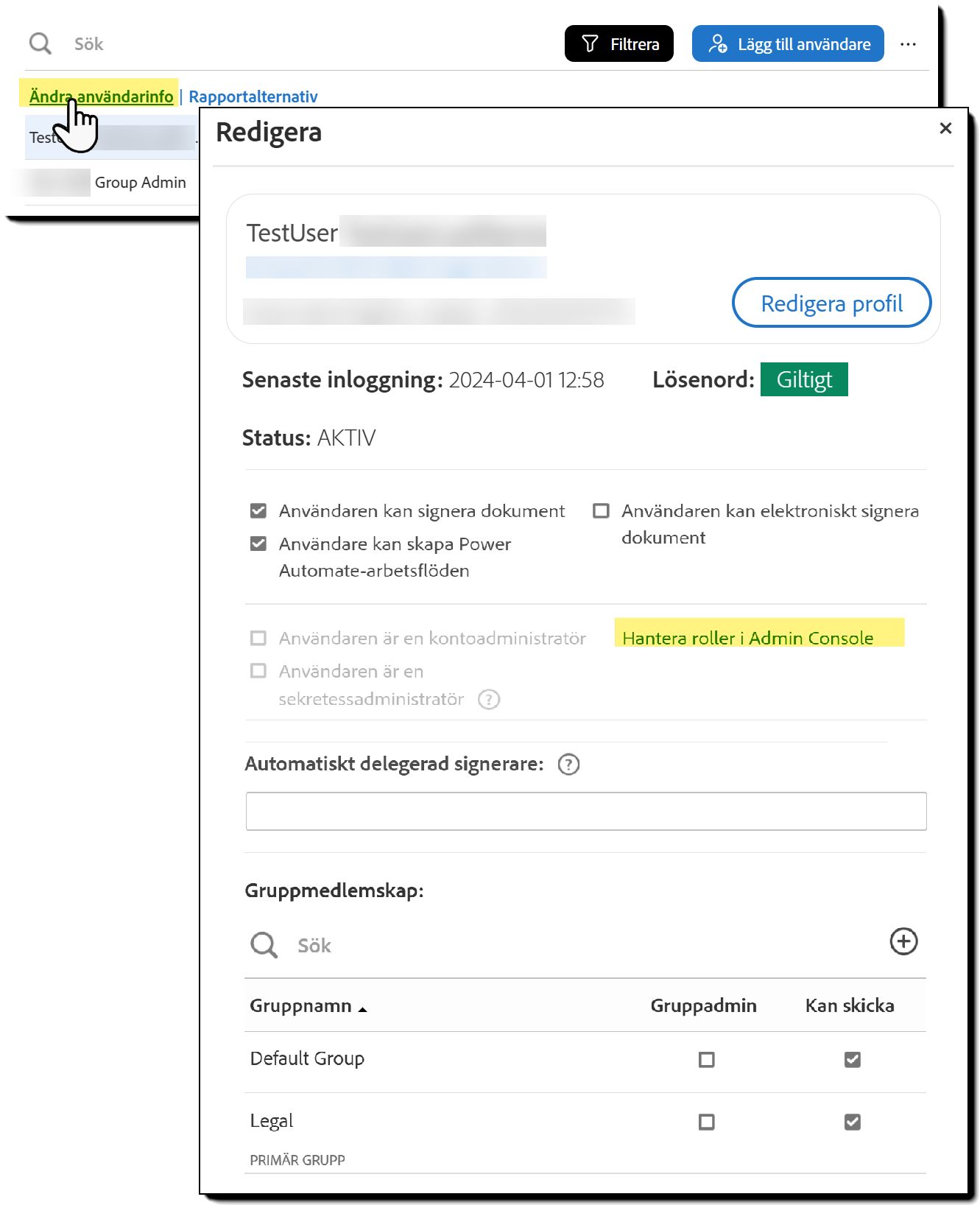This screenshot has width=980, height=1205.
Task: Click the Filtrera button
Action: (x=619, y=44)
